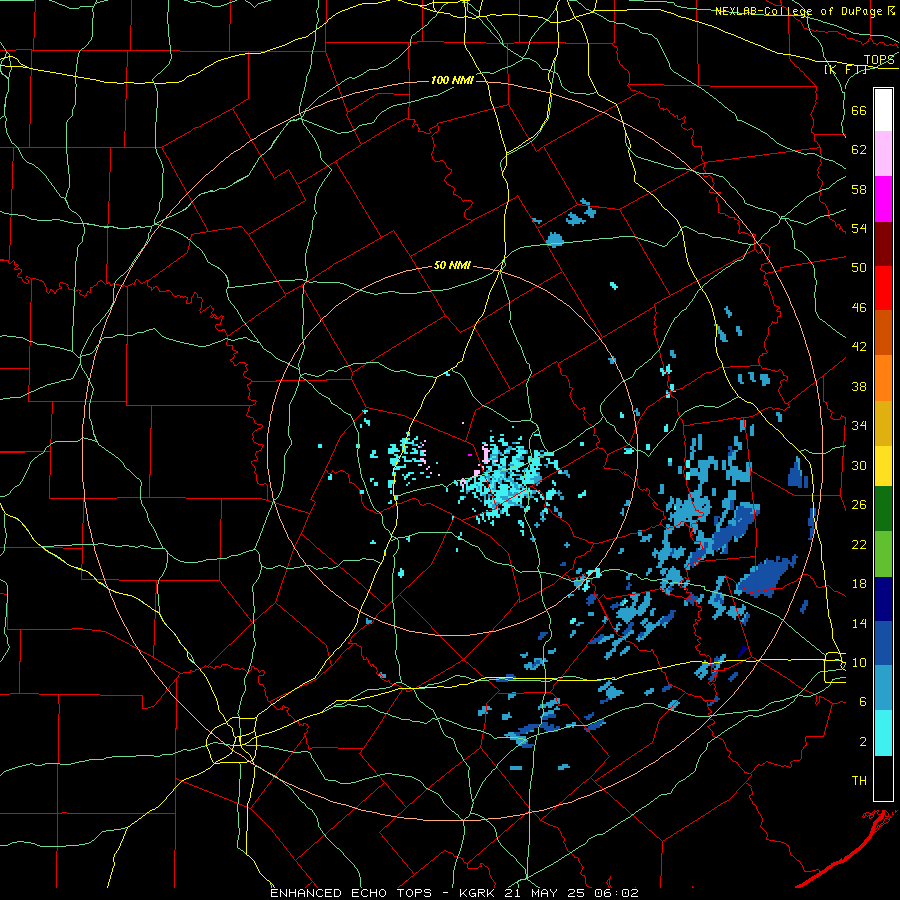Click legend value 38
Screen dimensions: 900x900
859,386
